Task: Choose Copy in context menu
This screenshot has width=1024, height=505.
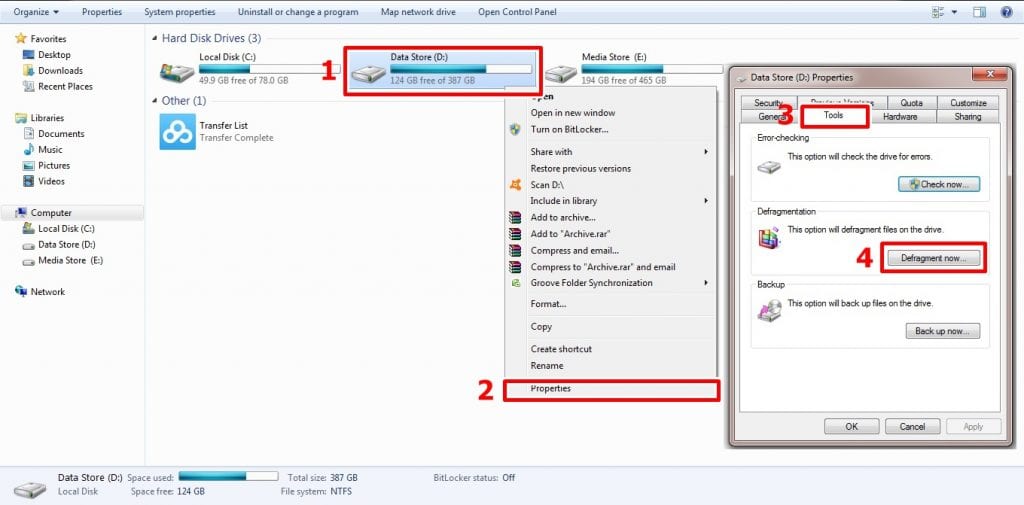Action: click(541, 327)
